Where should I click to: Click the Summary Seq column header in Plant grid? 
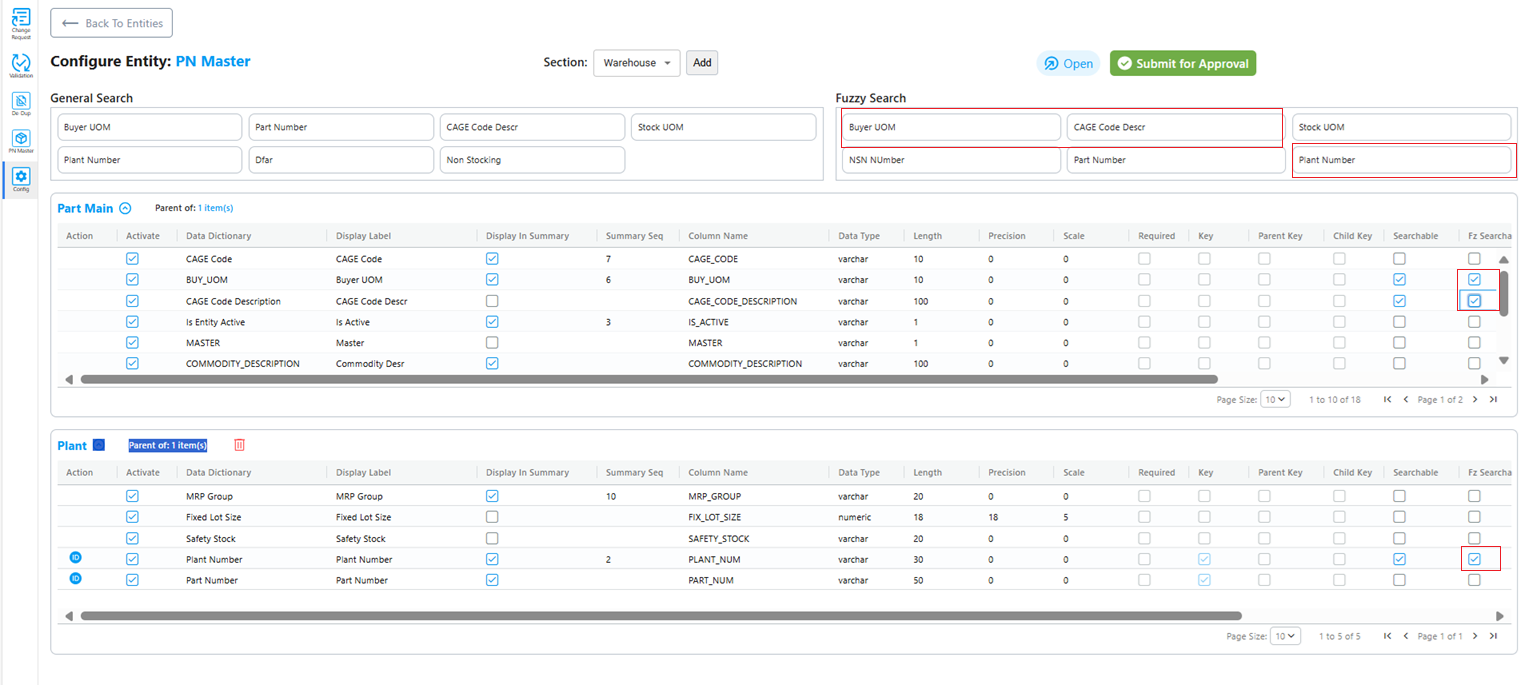tap(634, 473)
